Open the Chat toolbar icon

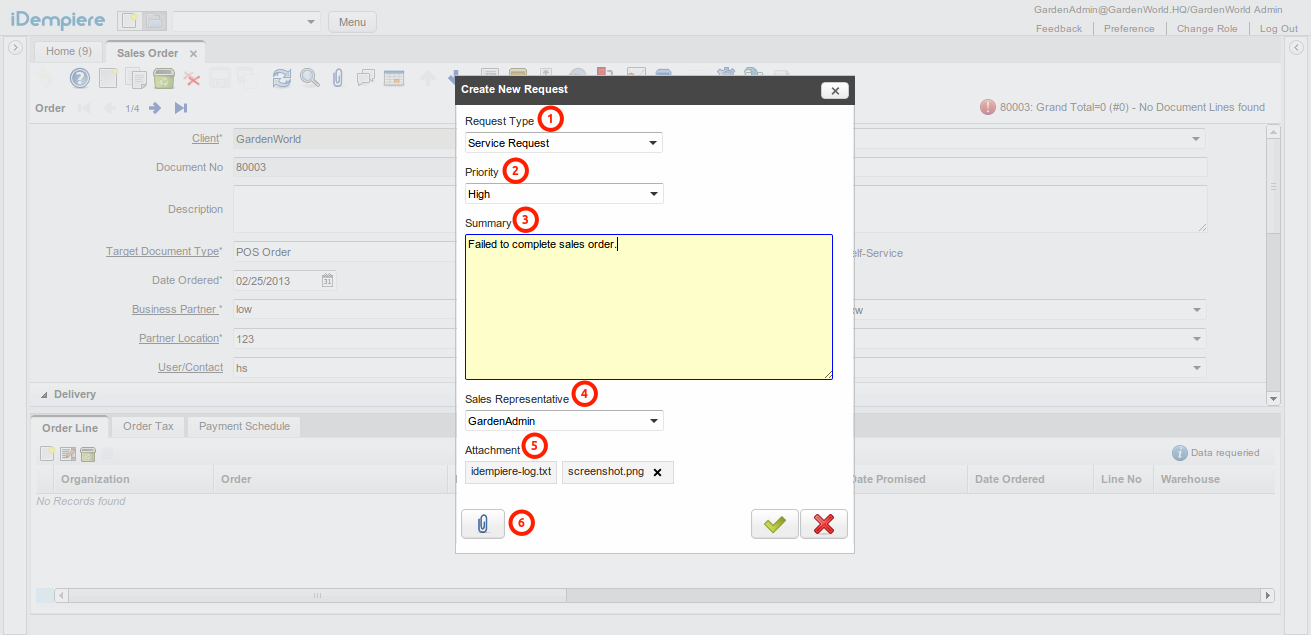365,77
